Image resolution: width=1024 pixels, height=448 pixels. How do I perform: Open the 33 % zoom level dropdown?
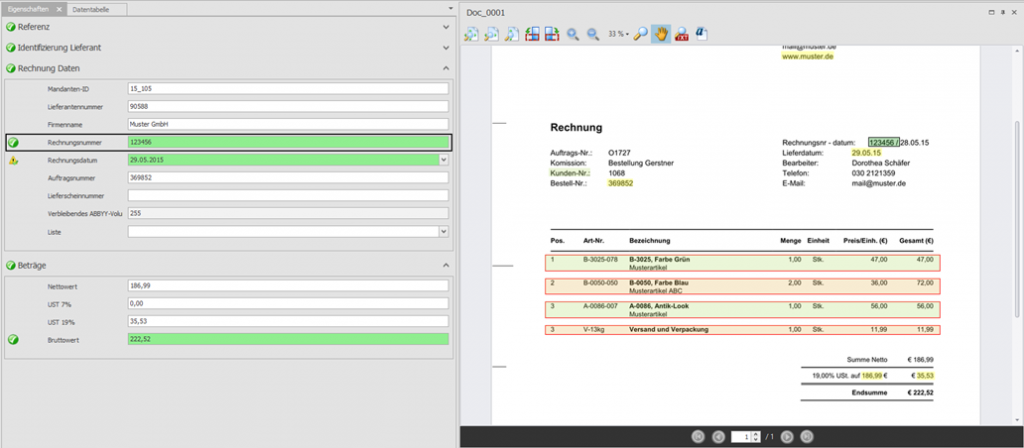(618, 34)
